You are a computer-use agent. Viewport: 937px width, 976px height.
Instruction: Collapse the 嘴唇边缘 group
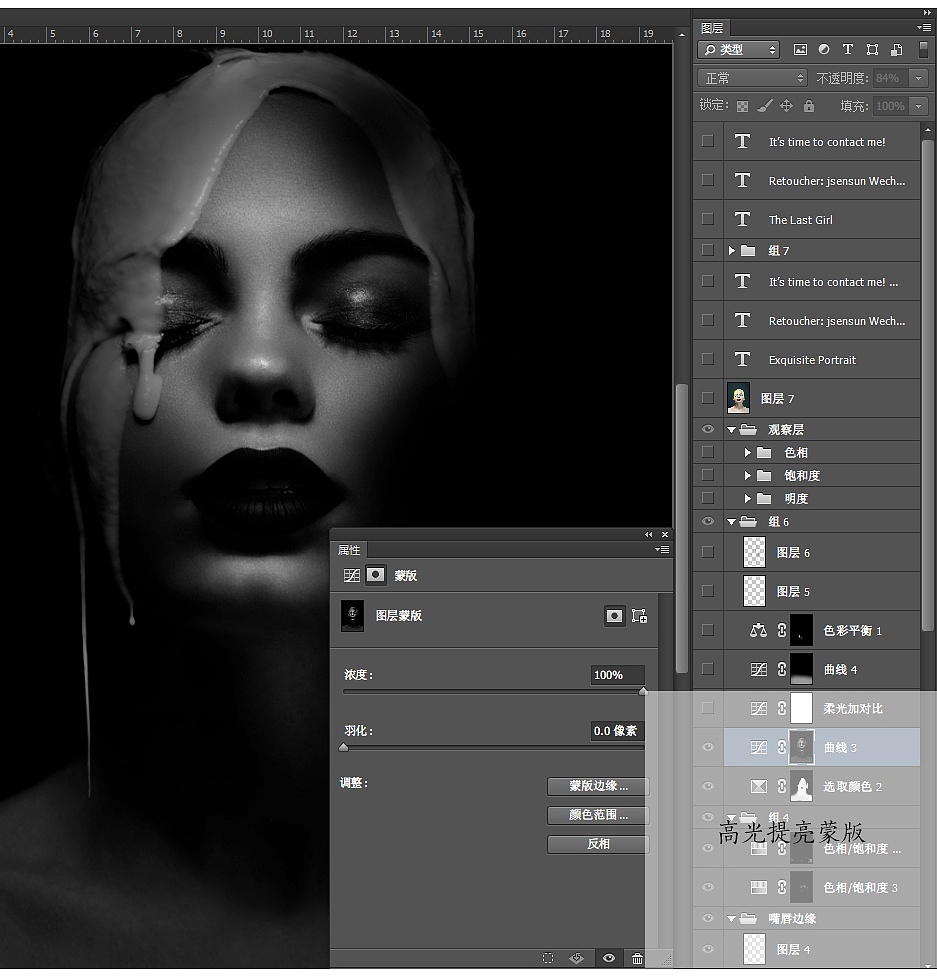[732, 918]
